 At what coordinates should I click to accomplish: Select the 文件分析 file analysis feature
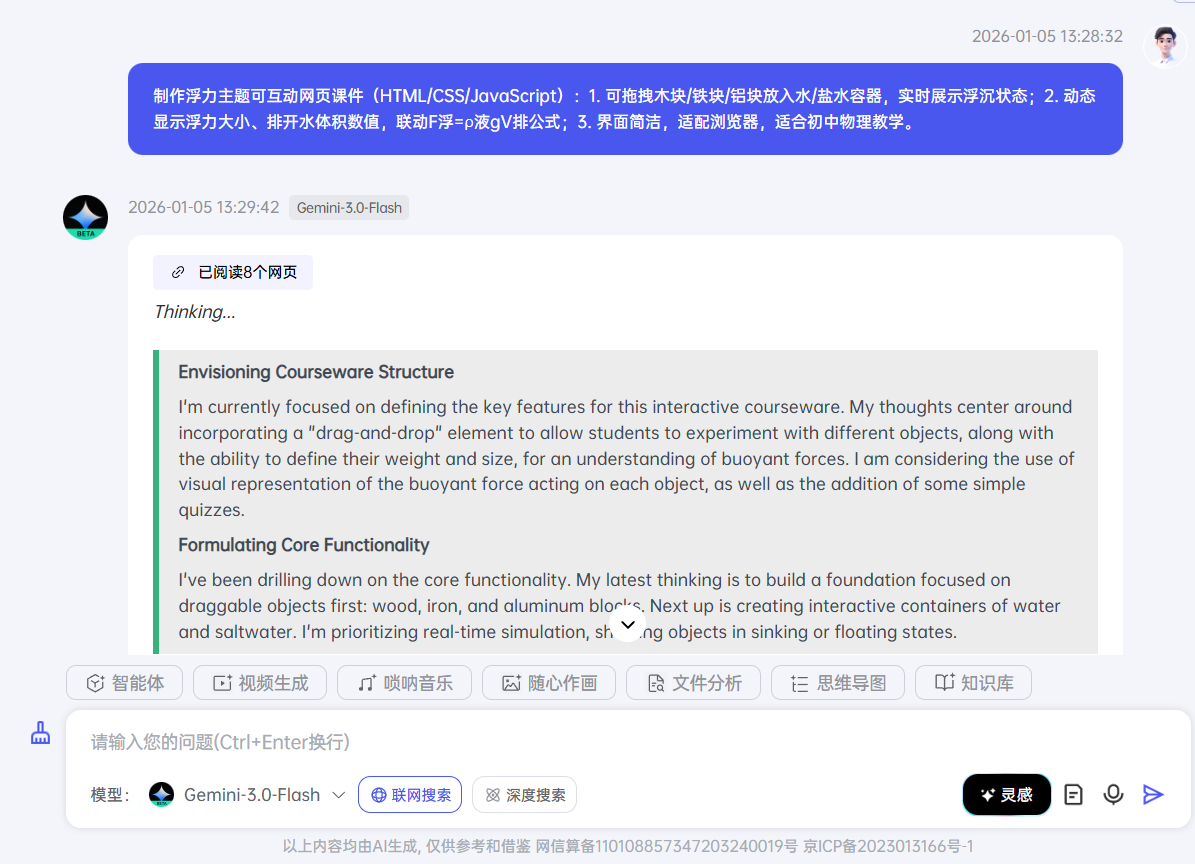(x=693, y=682)
